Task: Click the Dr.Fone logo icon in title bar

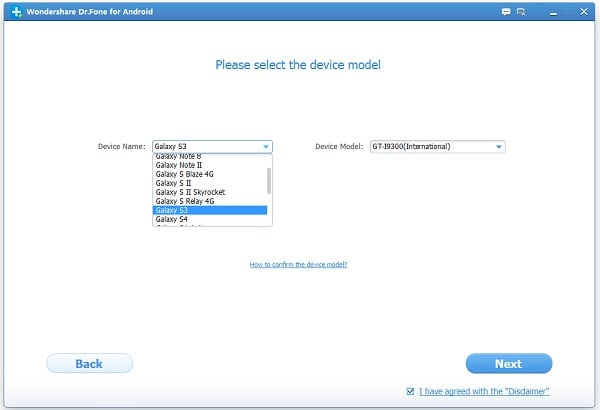Action: (x=16, y=12)
